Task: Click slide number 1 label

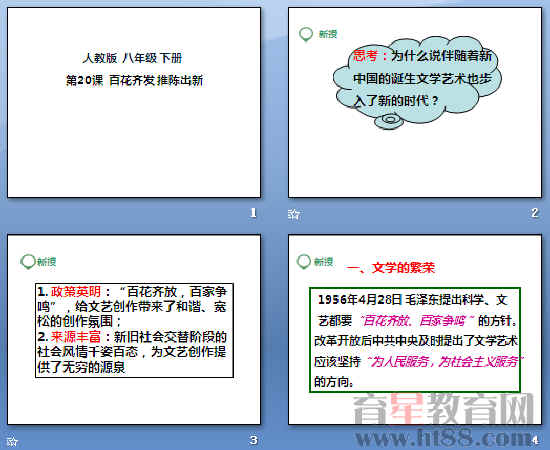Action: (x=253, y=213)
